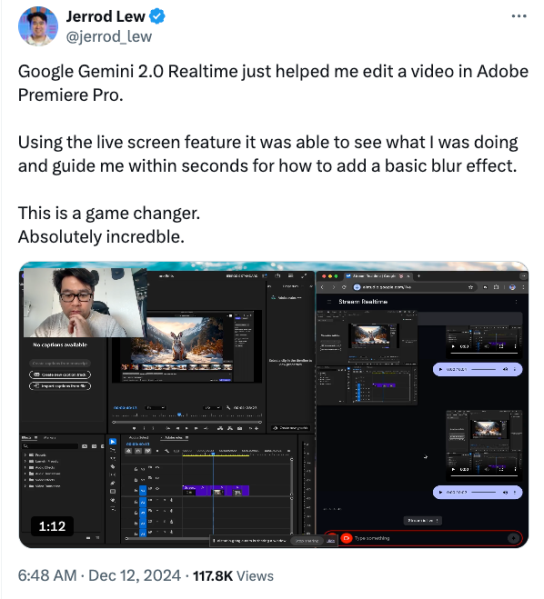Play the second purple audio message
This screenshot has height=599, width=544.
[440, 492]
